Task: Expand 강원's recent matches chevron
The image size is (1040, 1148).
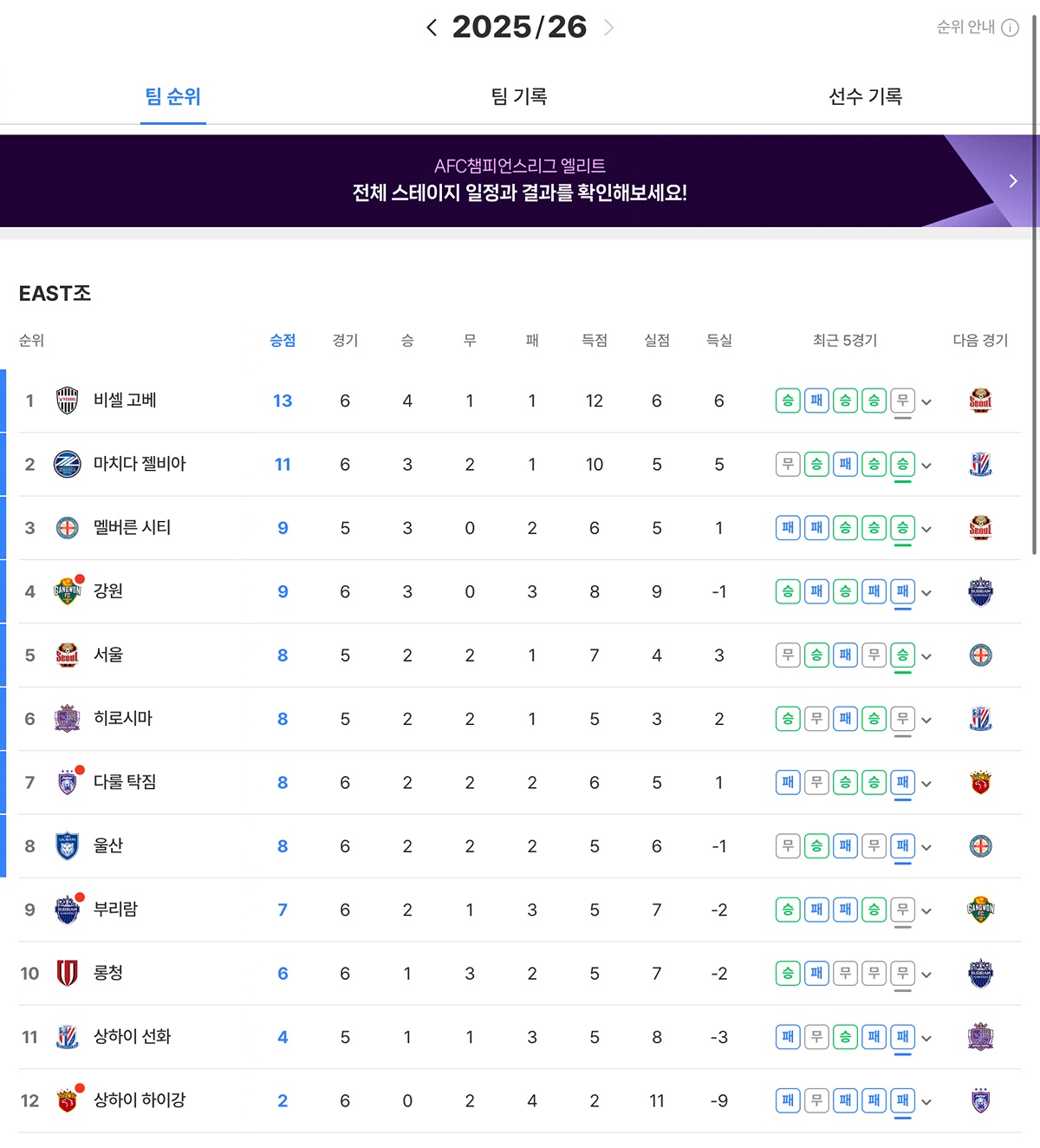Action: point(926,593)
